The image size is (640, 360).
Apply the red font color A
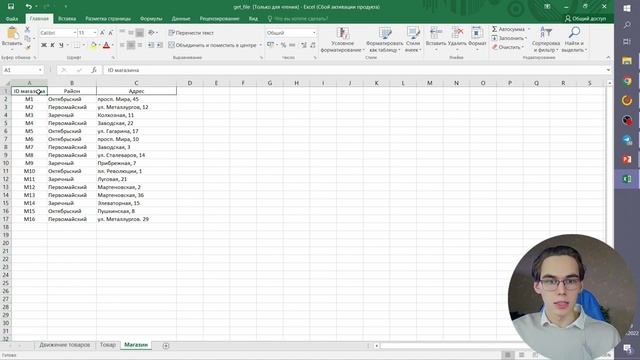point(106,45)
